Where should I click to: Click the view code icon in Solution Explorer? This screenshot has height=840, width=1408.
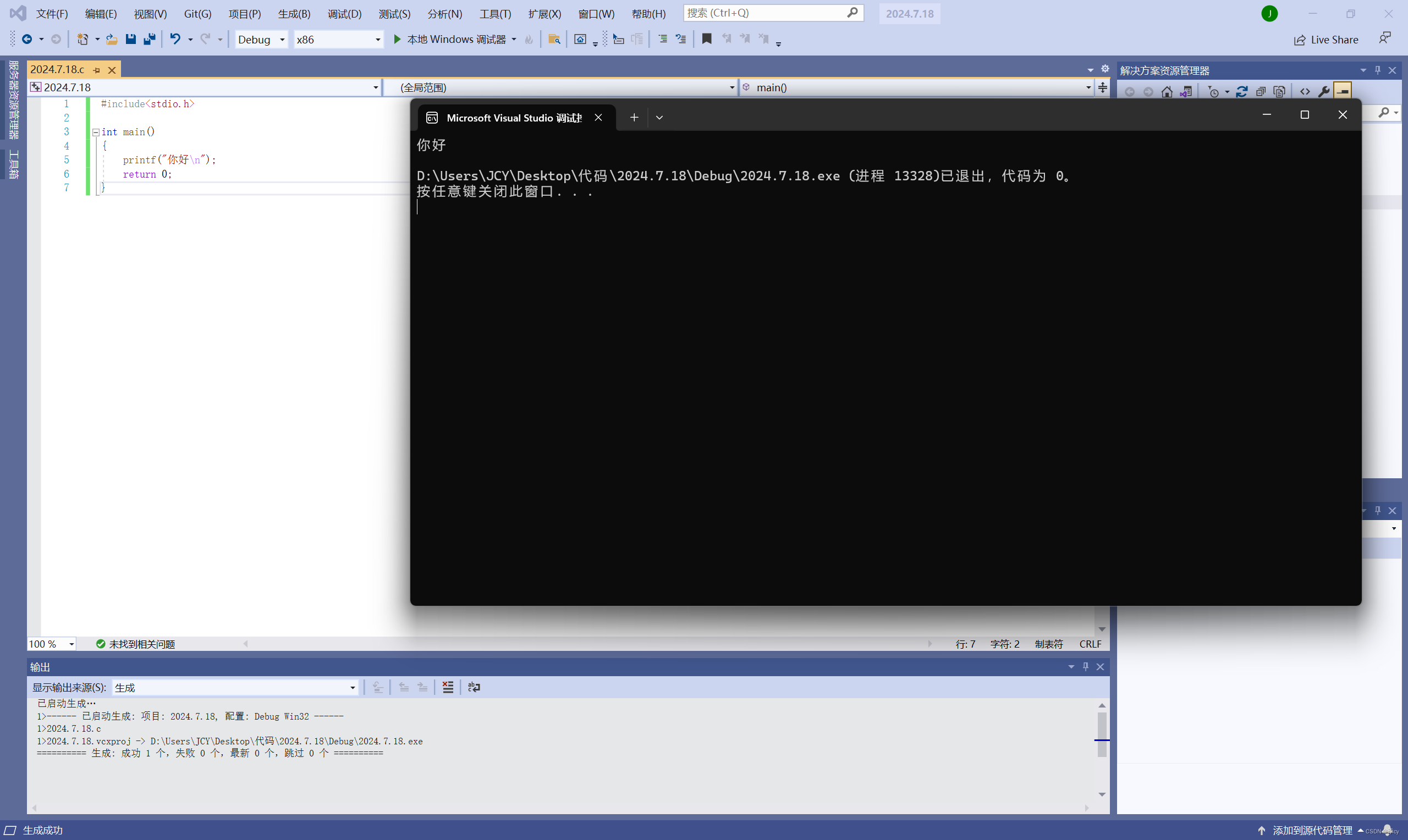tap(1305, 92)
